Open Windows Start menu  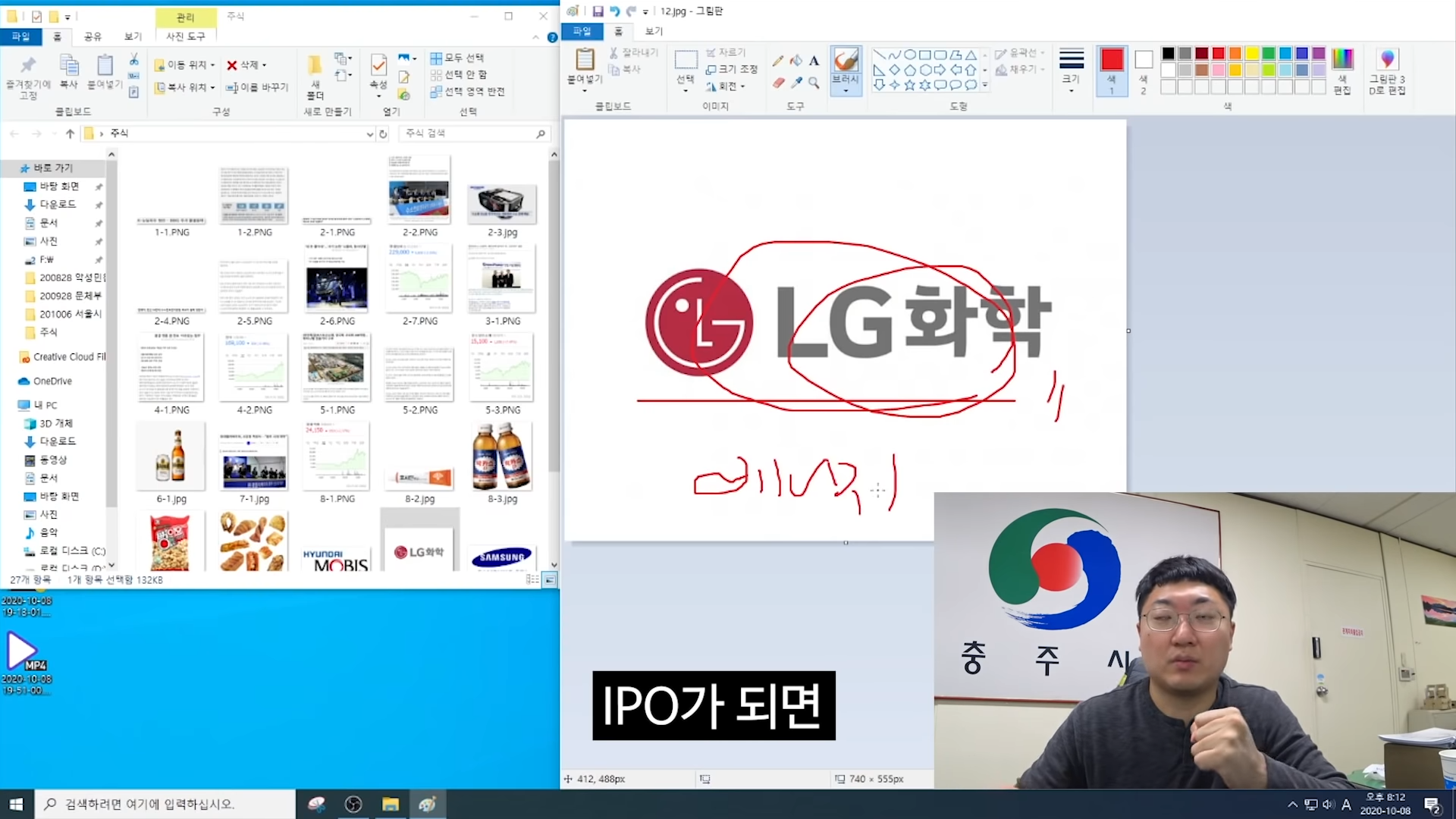point(17,804)
